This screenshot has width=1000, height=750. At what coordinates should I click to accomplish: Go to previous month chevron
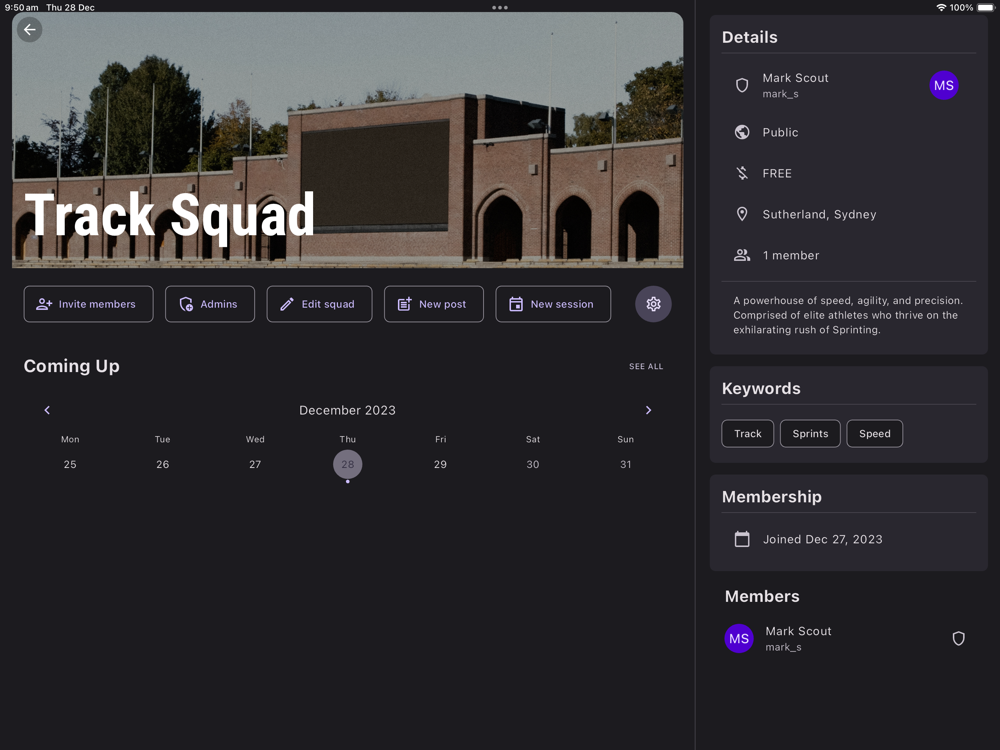point(47,410)
